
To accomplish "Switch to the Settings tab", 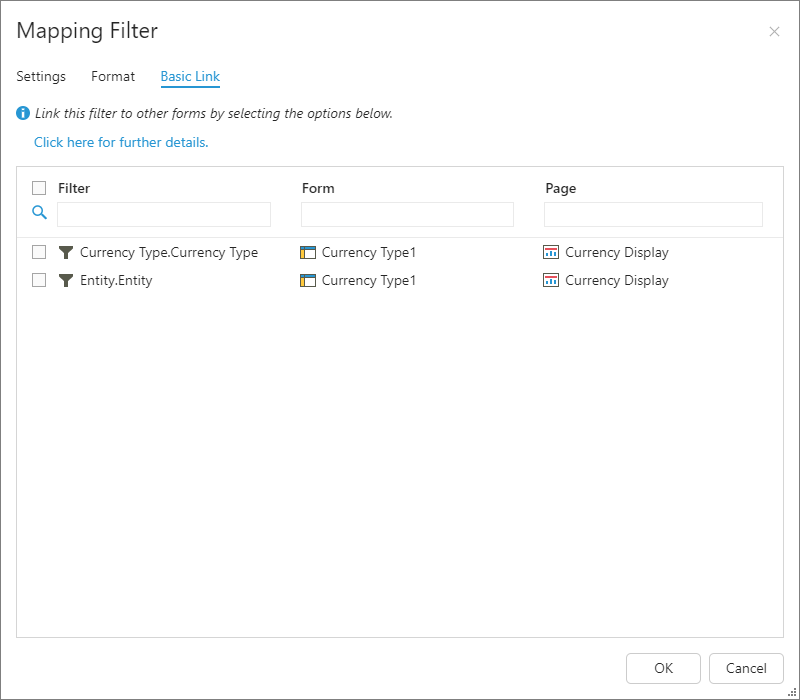I will click(41, 77).
